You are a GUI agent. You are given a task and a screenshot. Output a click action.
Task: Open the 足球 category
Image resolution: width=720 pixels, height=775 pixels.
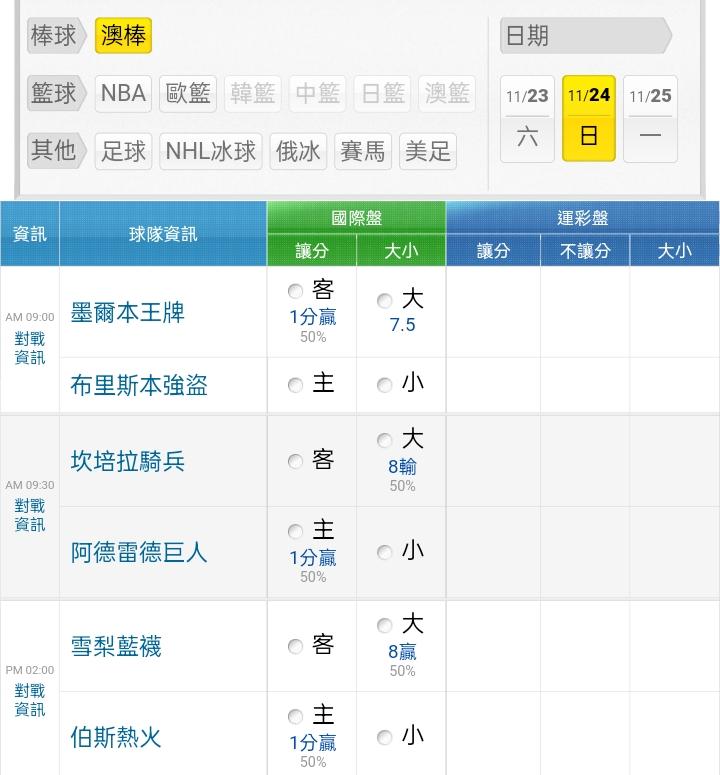click(123, 151)
